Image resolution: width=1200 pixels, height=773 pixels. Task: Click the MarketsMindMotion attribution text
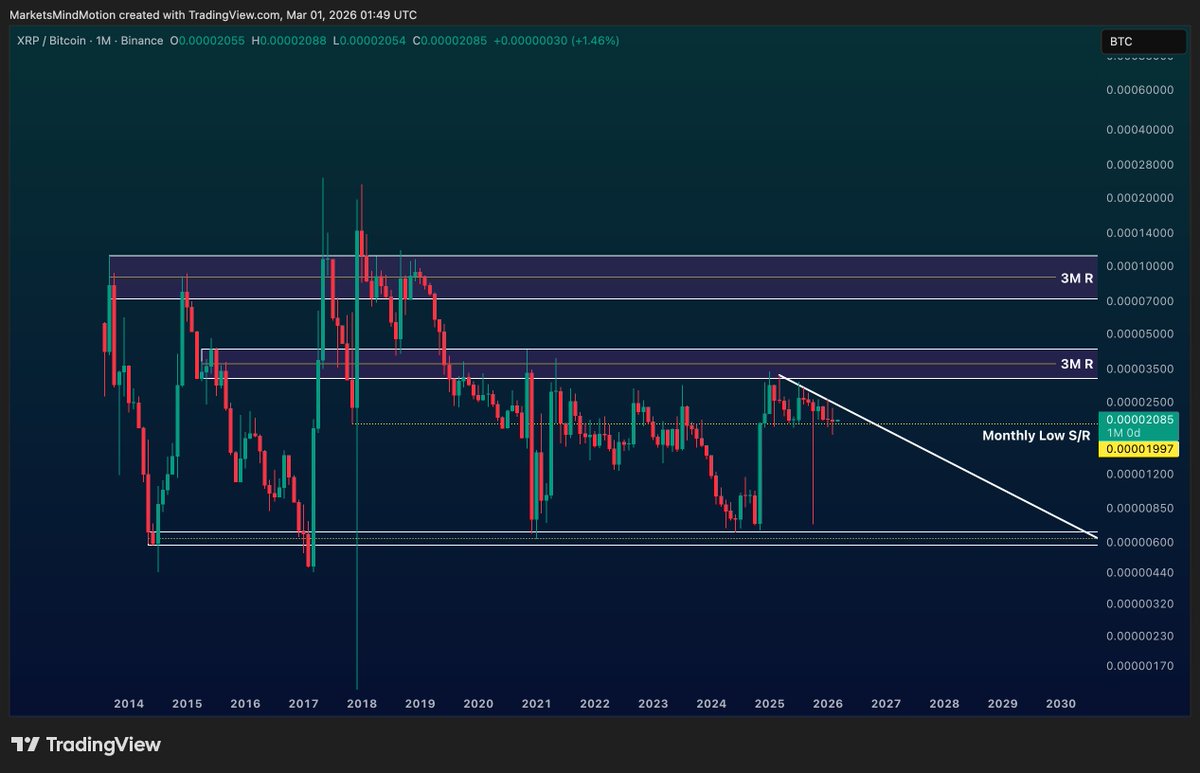213,14
